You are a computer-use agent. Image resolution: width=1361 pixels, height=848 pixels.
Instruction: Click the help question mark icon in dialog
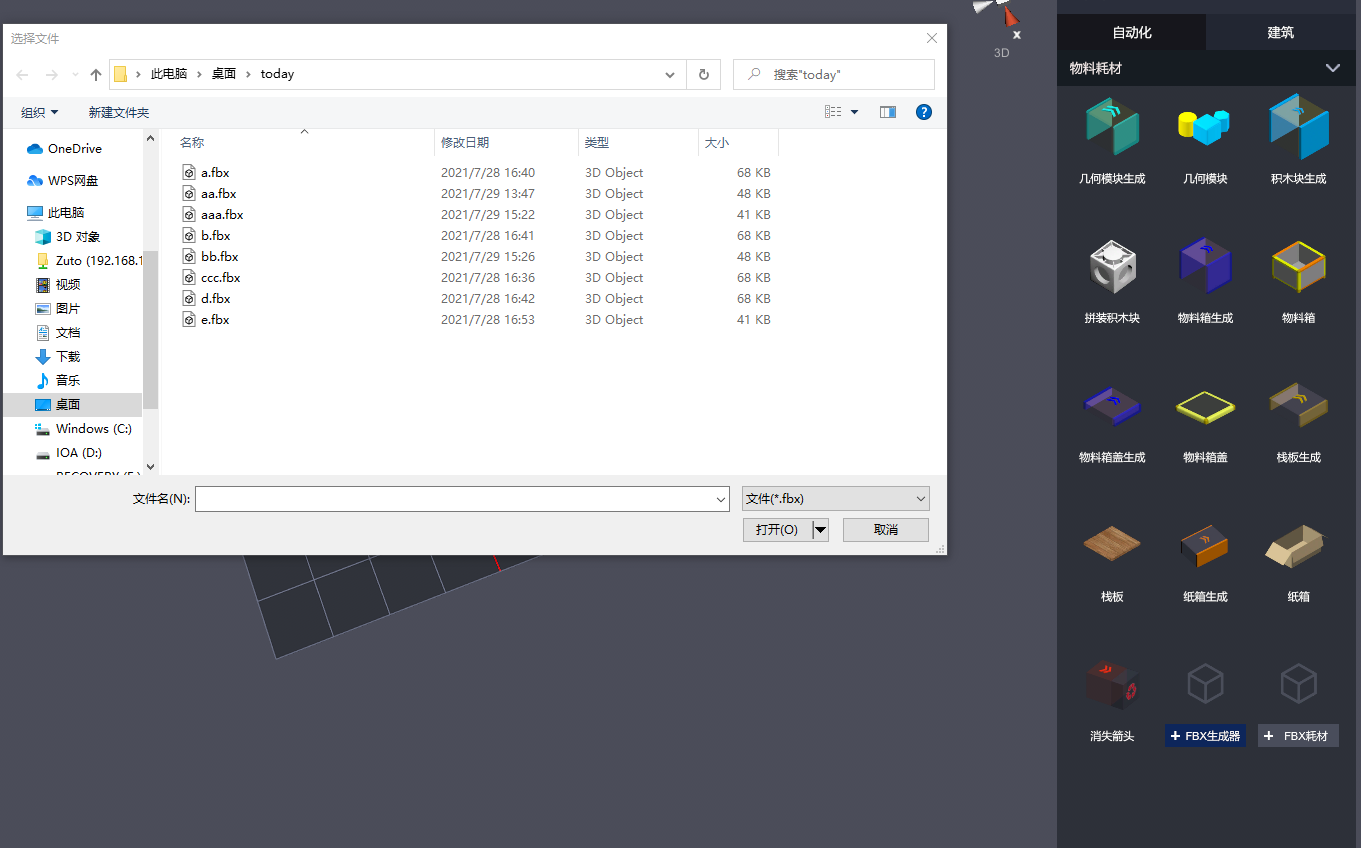point(924,112)
